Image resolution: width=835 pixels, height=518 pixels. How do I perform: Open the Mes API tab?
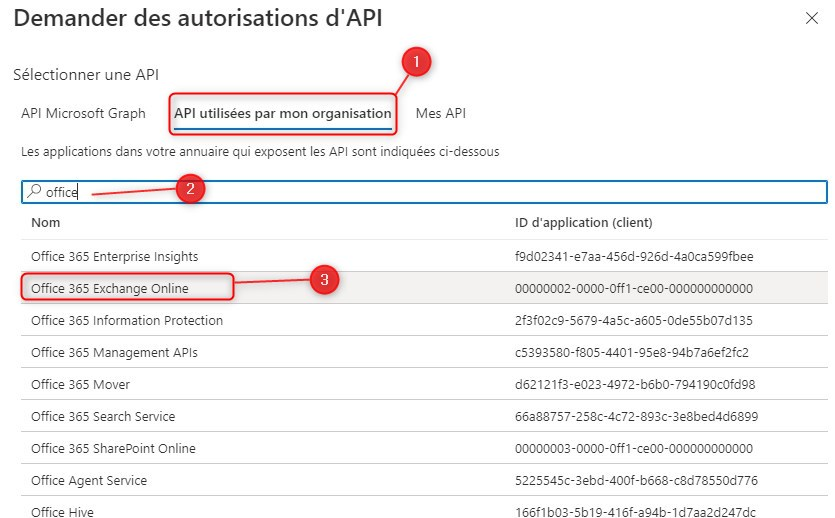pos(440,113)
